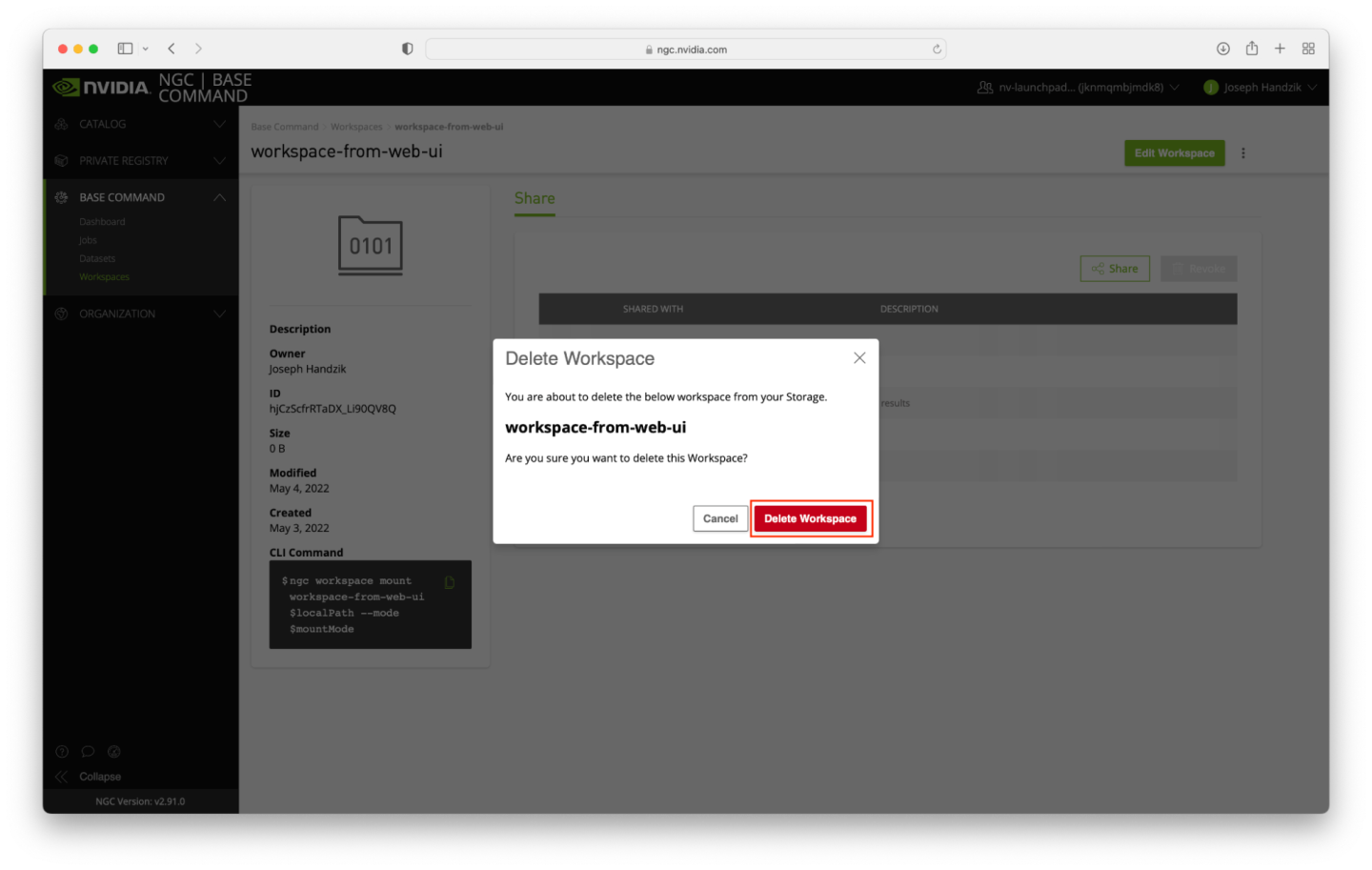
Task: Switch to the Share tab
Action: tap(535, 198)
